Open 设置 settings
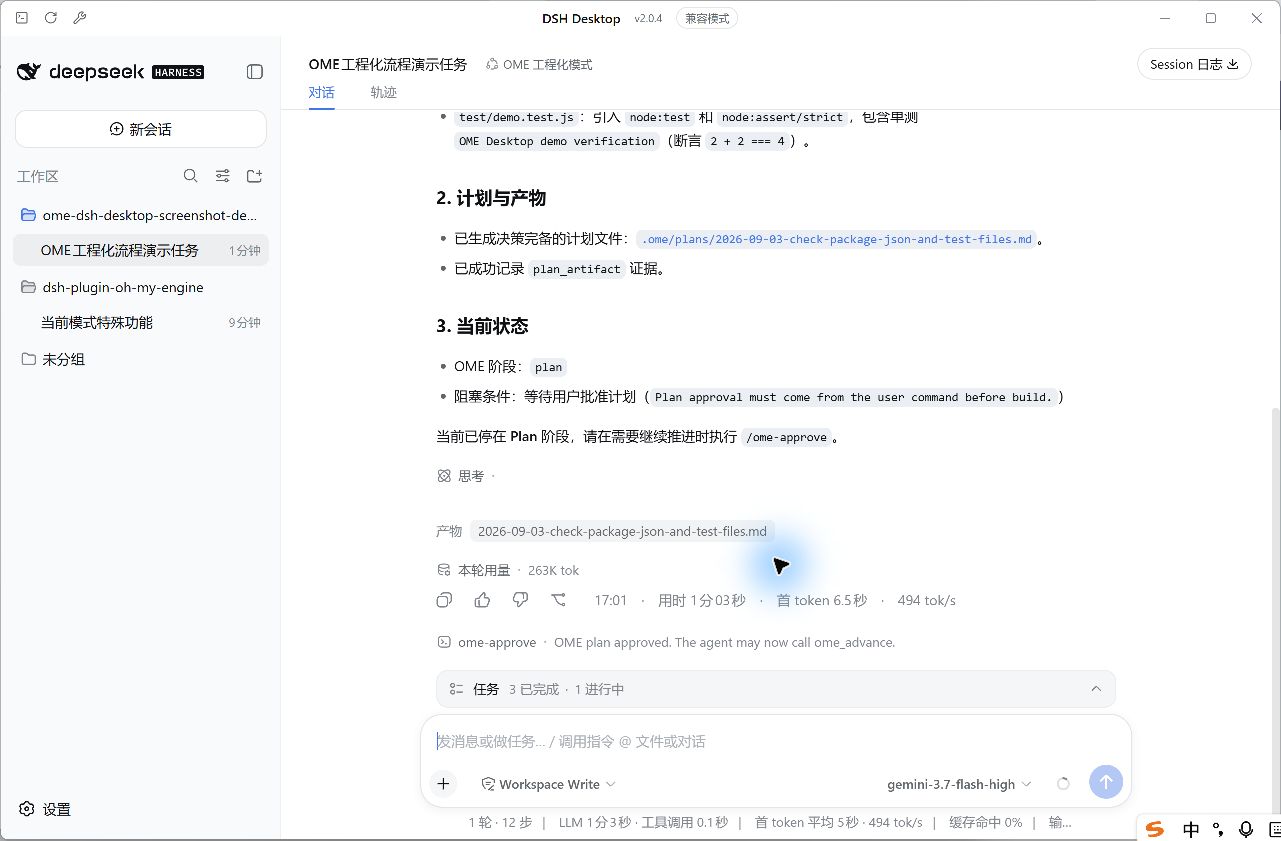 [46, 809]
